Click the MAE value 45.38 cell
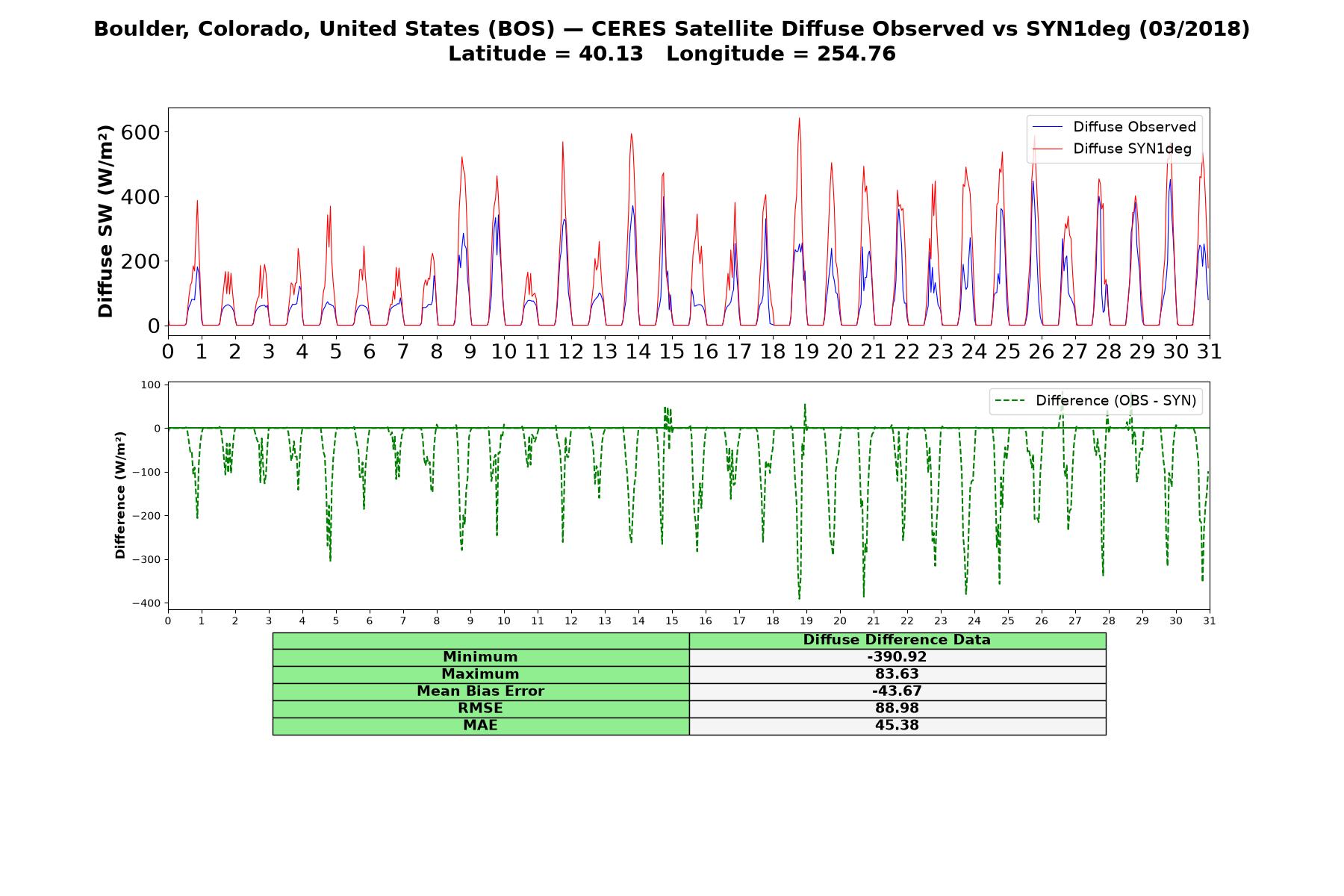Viewport: 1344px width, 896px height. pos(897,726)
